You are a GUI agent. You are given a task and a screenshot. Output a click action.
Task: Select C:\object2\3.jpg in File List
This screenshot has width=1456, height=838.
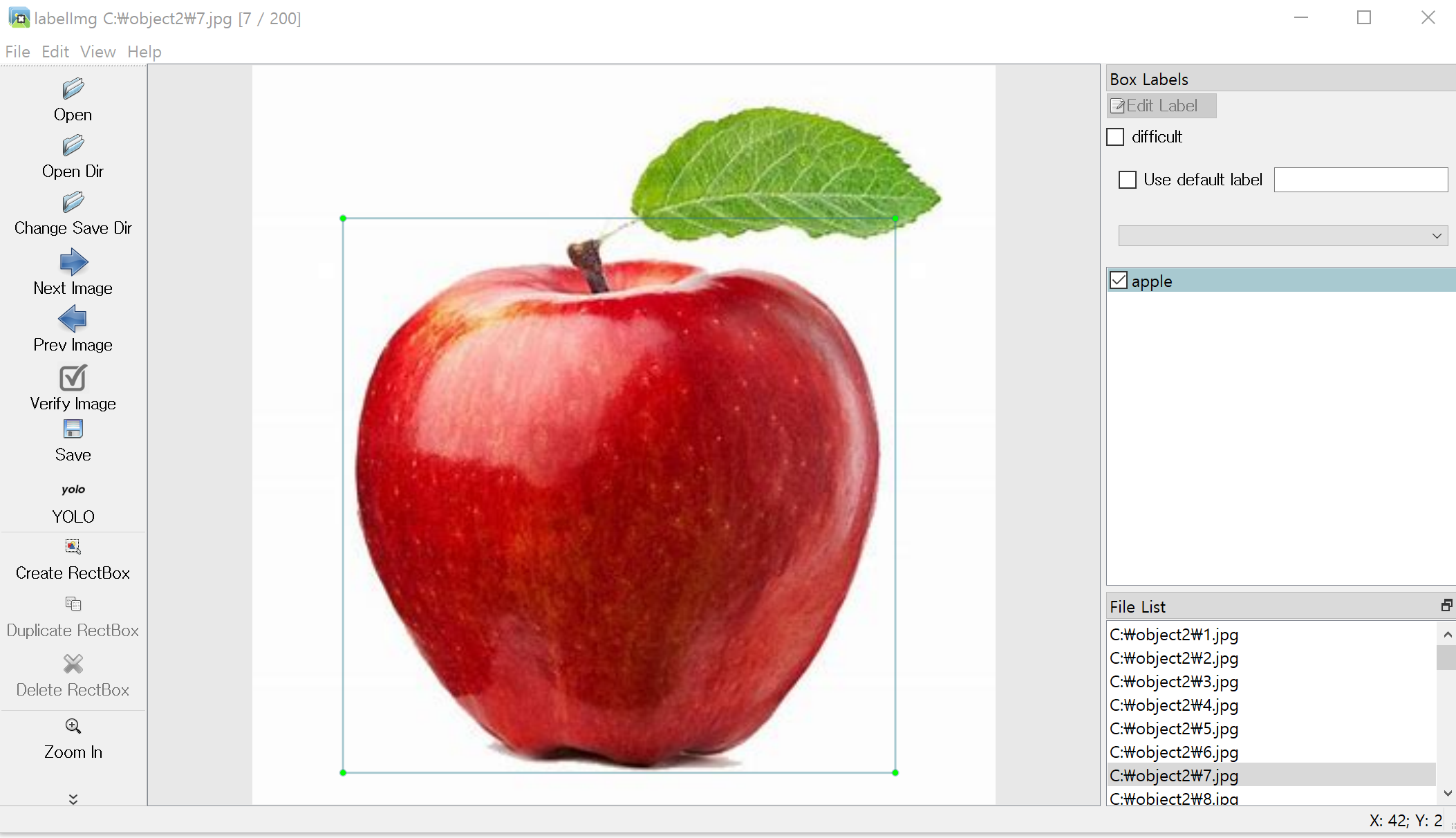1173,682
